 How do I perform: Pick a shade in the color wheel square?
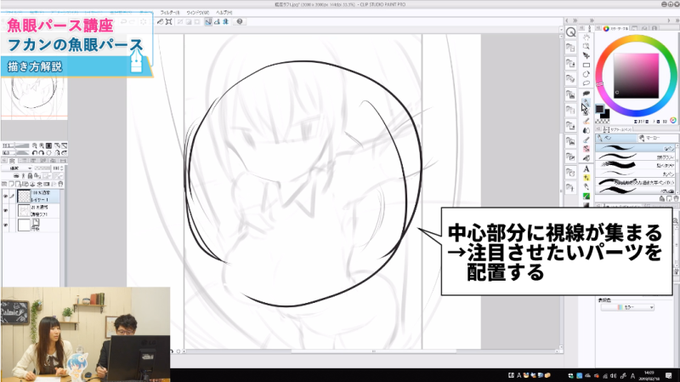(x=636, y=76)
